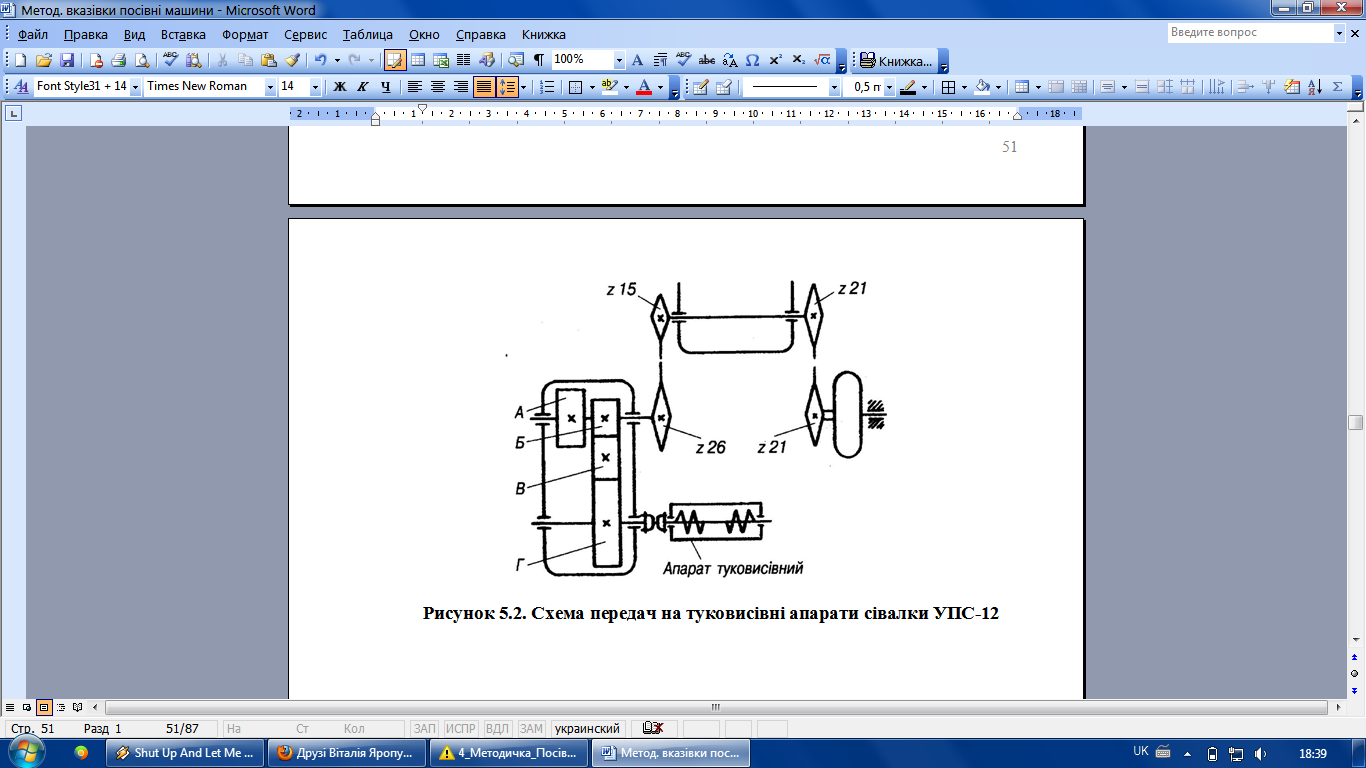
Task: Open the zoom 100% dropdown
Action: 619,60
